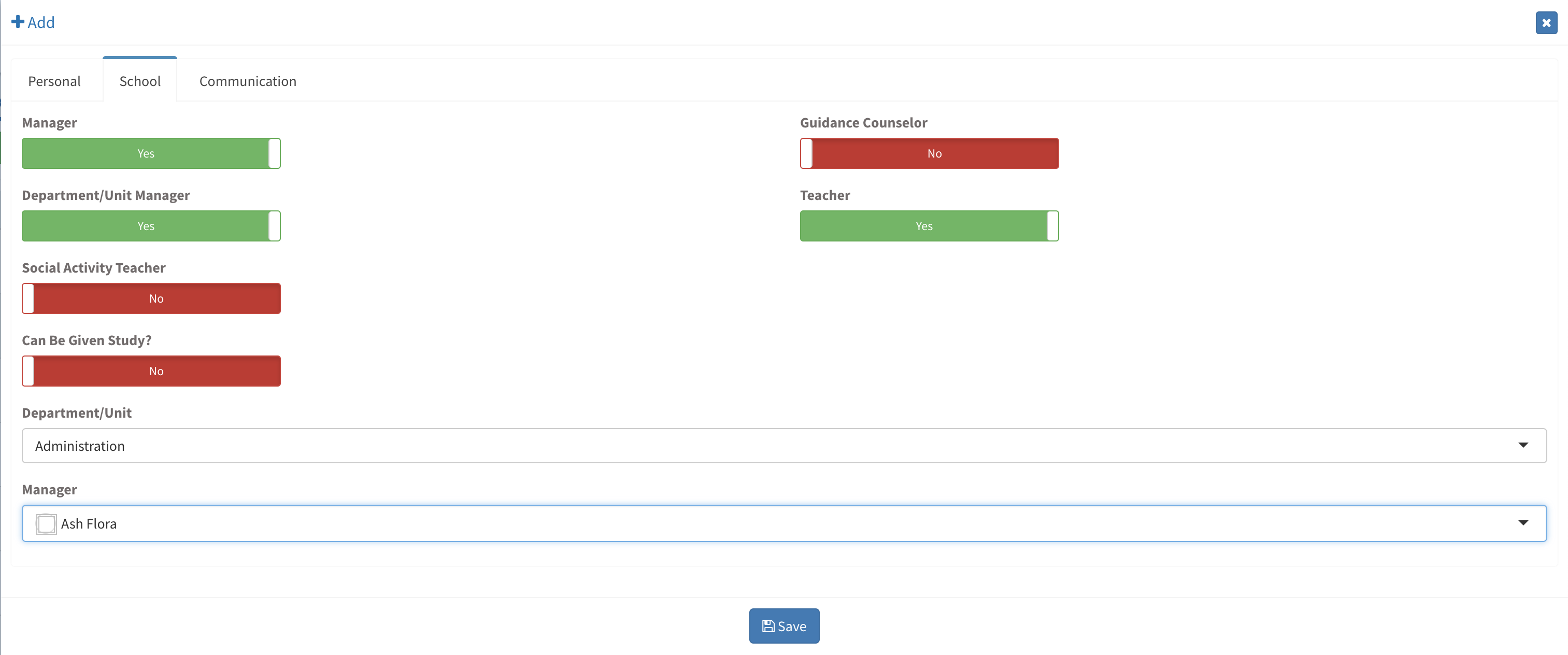
Task: Click the white handle on Manager switch
Action: click(x=275, y=153)
